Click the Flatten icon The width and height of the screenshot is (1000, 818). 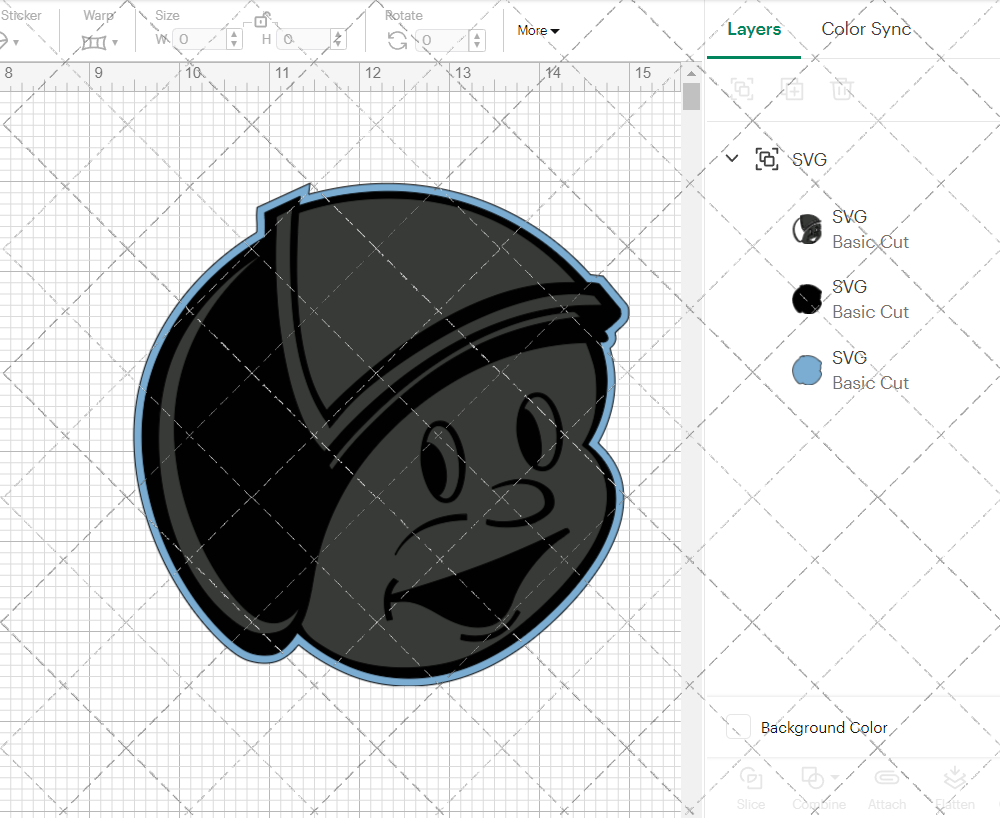955,779
